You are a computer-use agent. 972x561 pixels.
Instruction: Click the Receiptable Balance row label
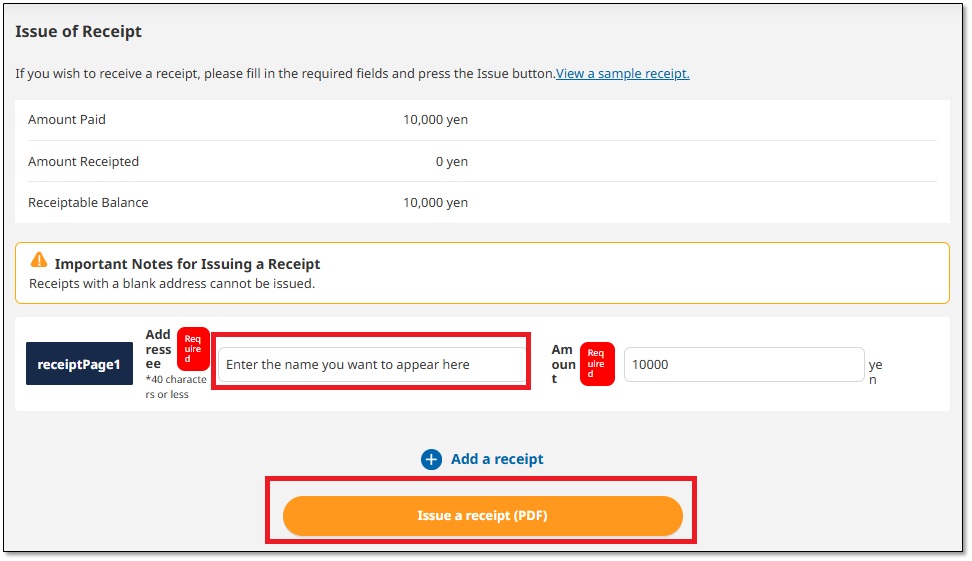coord(88,203)
